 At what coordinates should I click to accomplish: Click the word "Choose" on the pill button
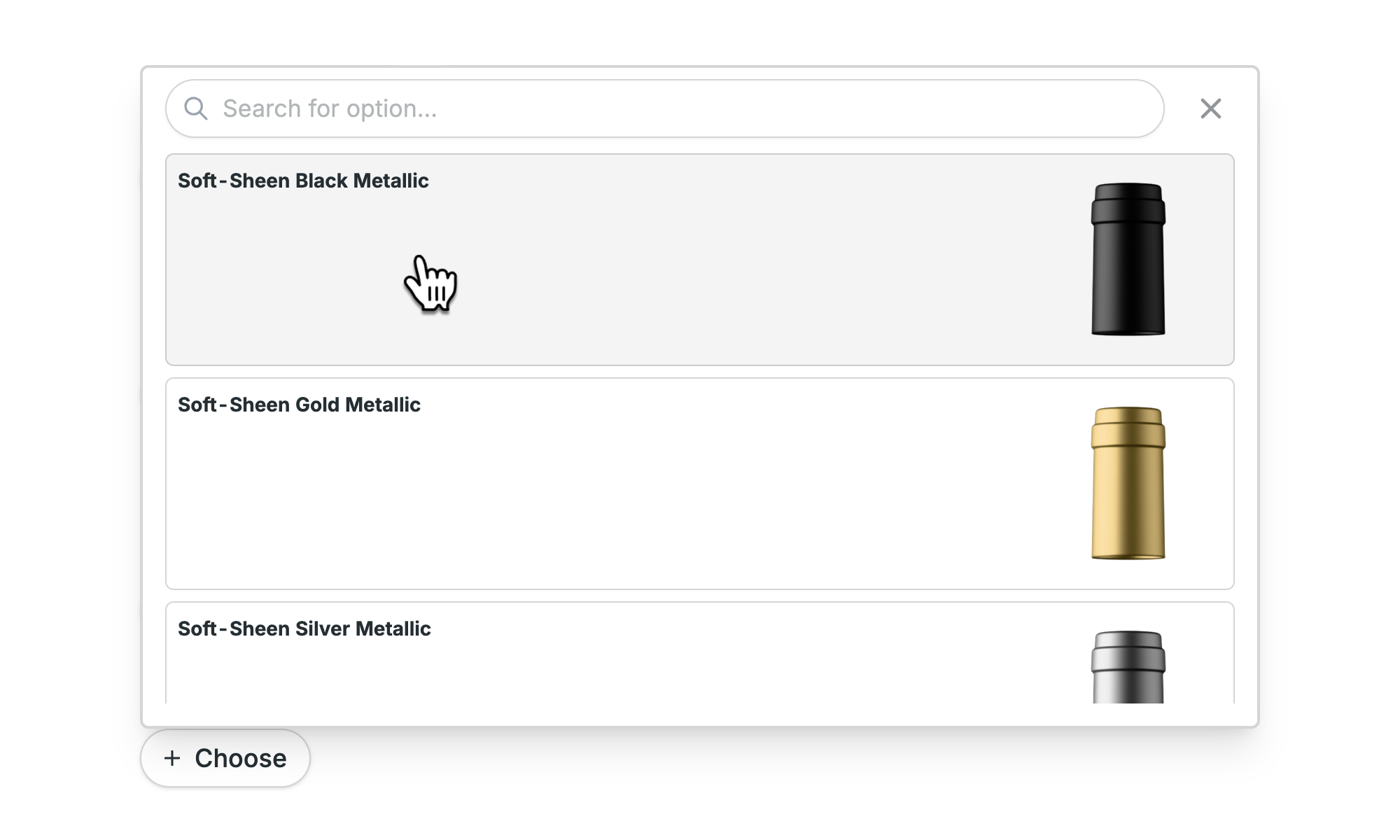(x=241, y=758)
